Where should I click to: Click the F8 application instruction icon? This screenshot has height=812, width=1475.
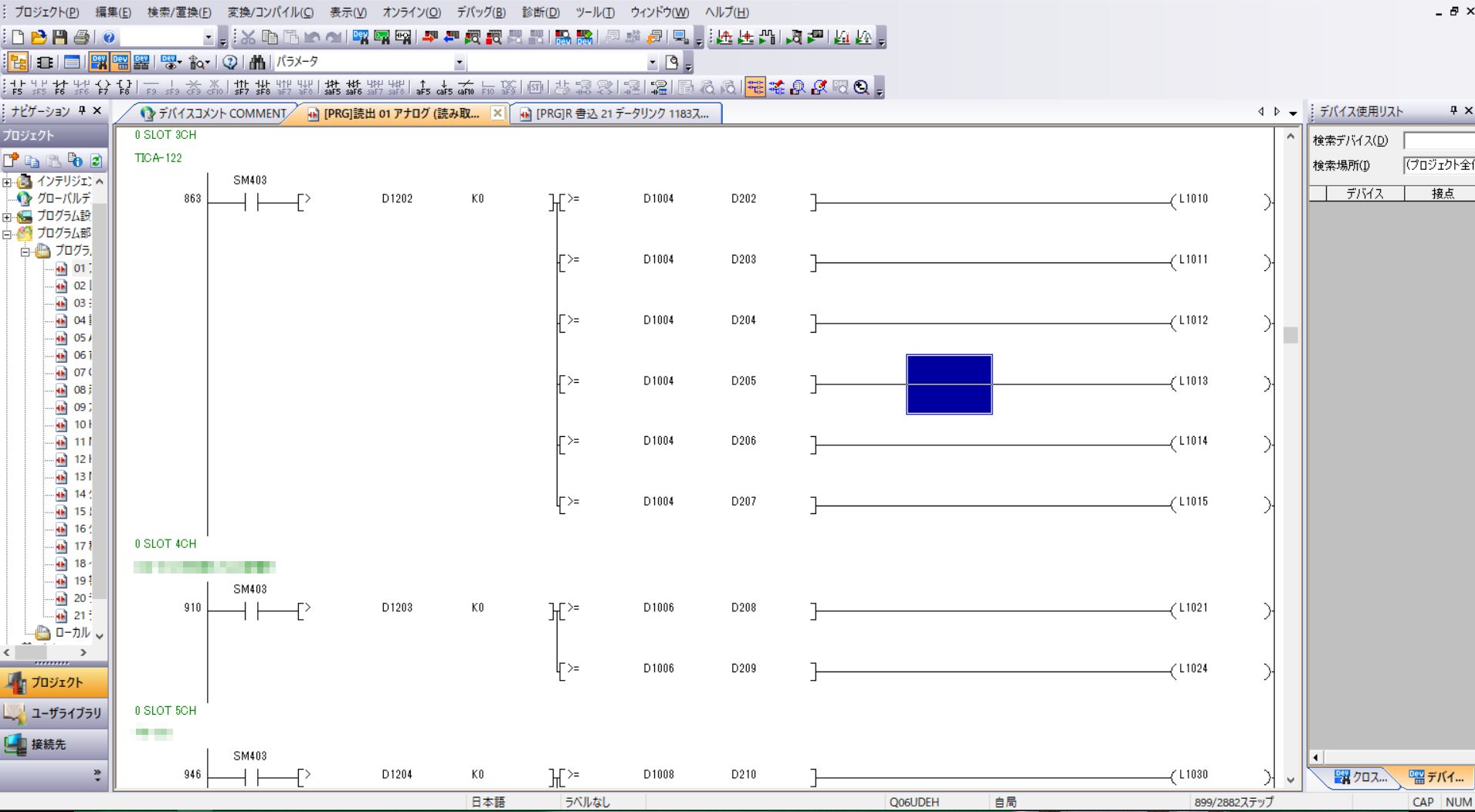[x=124, y=87]
